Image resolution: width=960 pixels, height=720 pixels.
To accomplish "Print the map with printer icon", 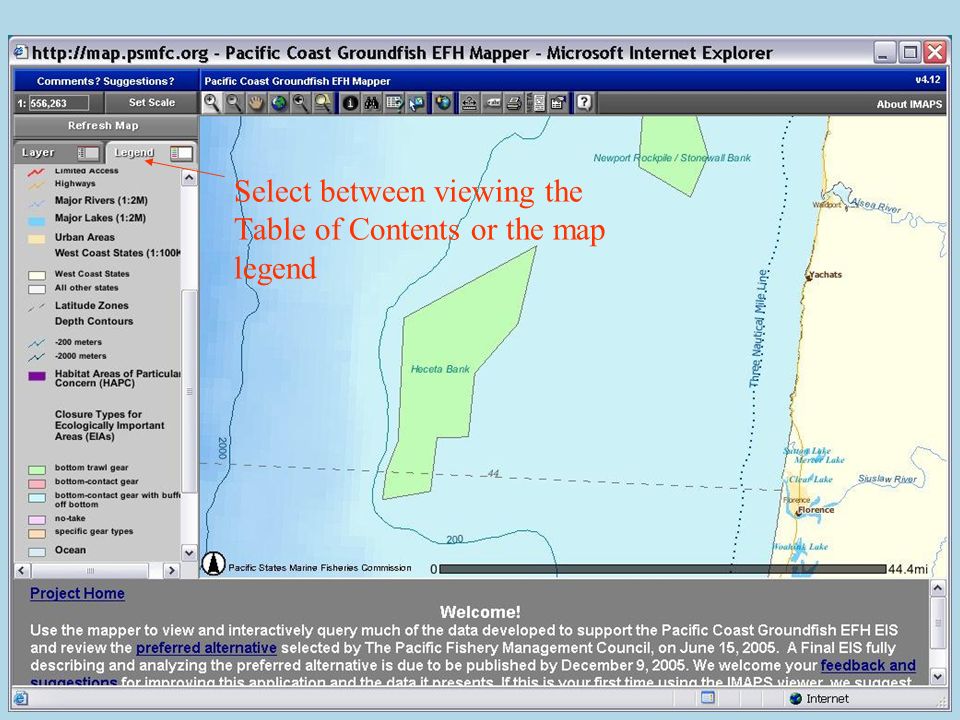I will 514,103.
